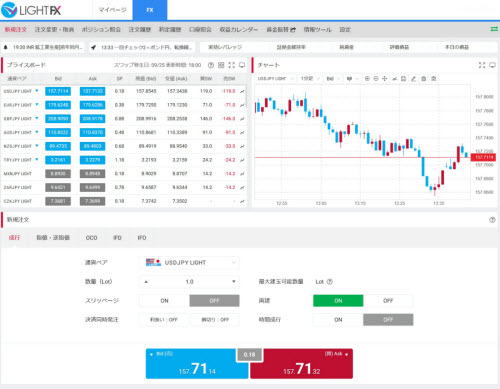
Task: Click the trash delete icon in chart toolbar
Action: [x=424, y=79]
